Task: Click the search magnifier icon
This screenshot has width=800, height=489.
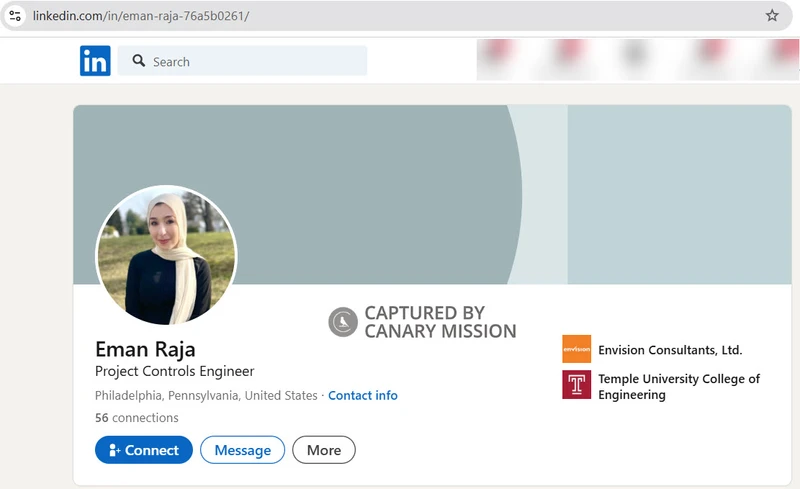Action: pos(139,61)
